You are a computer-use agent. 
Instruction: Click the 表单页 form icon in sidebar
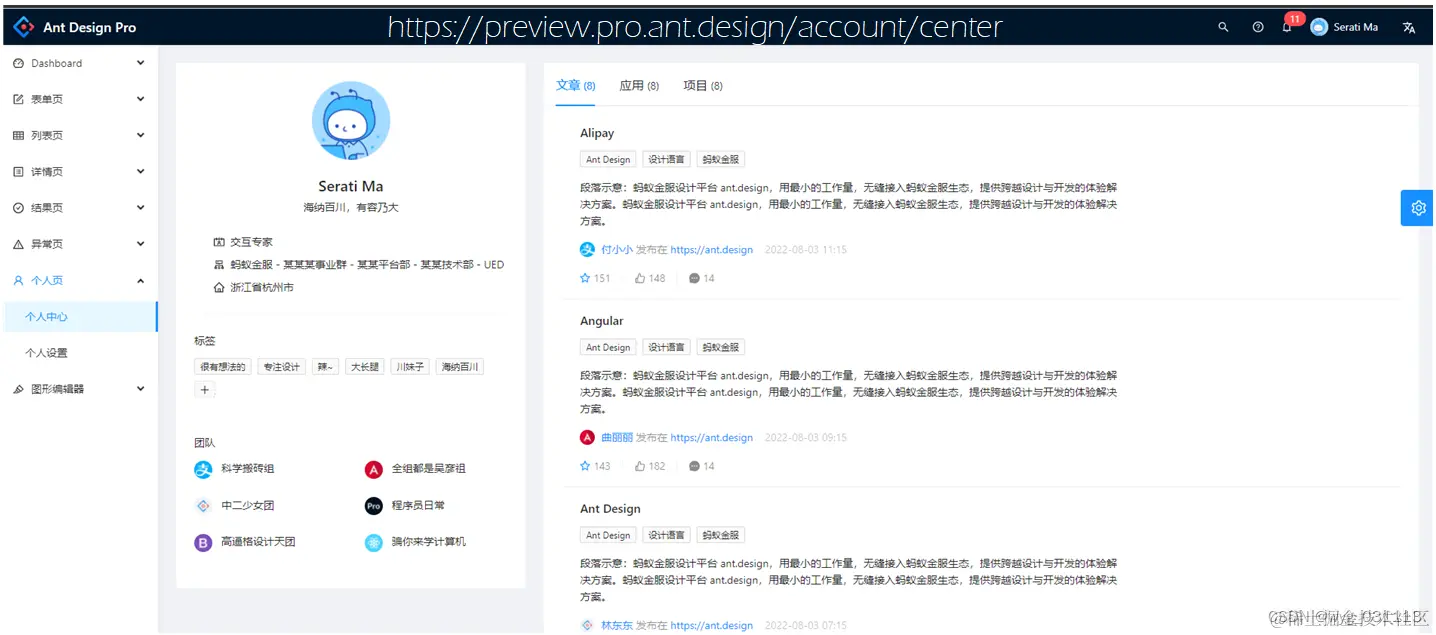[18, 99]
